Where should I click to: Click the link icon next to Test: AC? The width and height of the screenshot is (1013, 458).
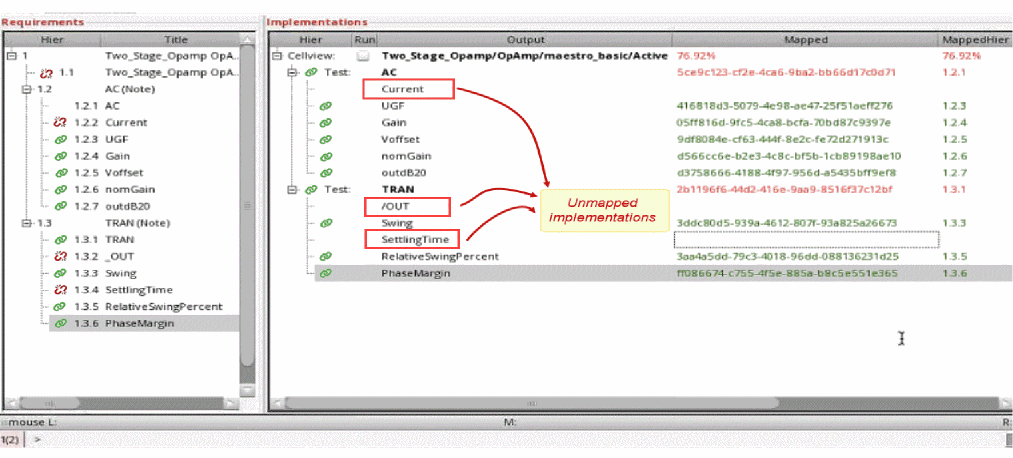point(311,72)
